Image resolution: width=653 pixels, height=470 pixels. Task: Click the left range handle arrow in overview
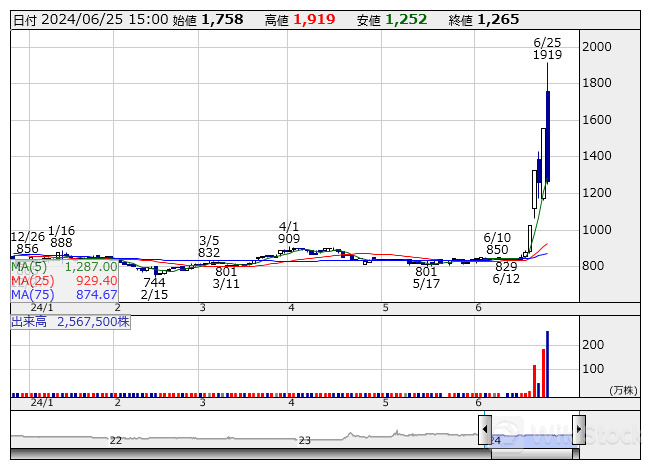tap(484, 431)
